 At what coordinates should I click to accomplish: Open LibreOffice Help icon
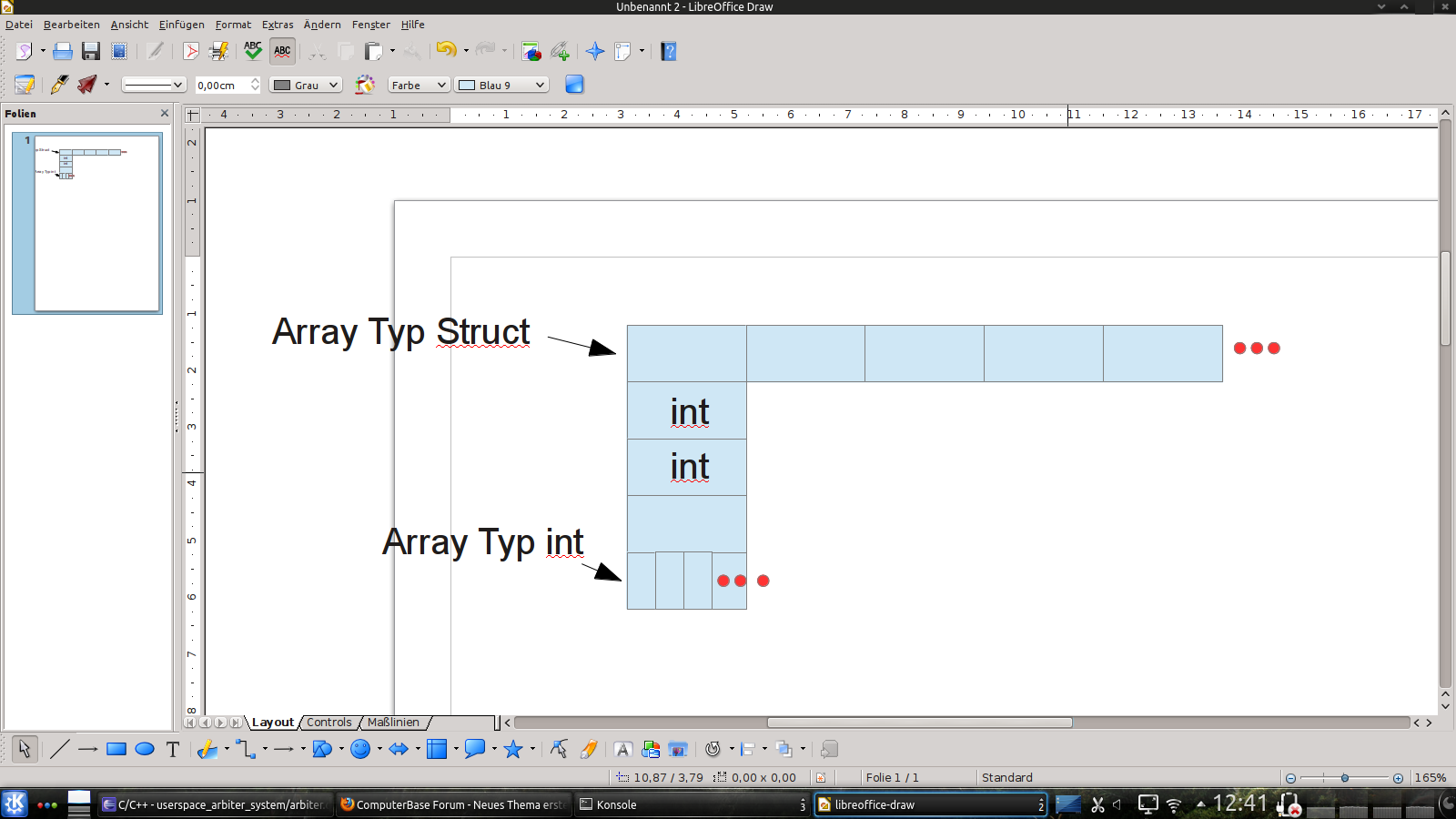(x=669, y=51)
